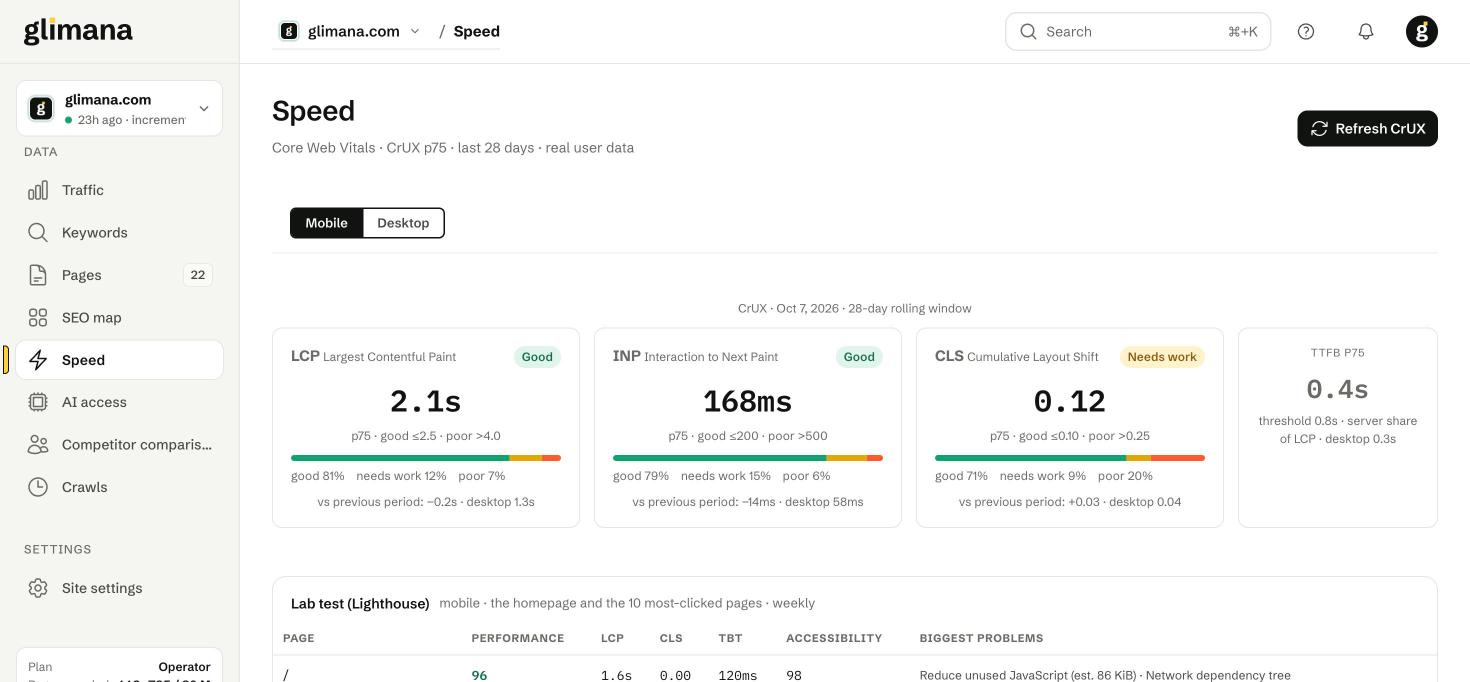Click the Pages document icon

[38, 275]
